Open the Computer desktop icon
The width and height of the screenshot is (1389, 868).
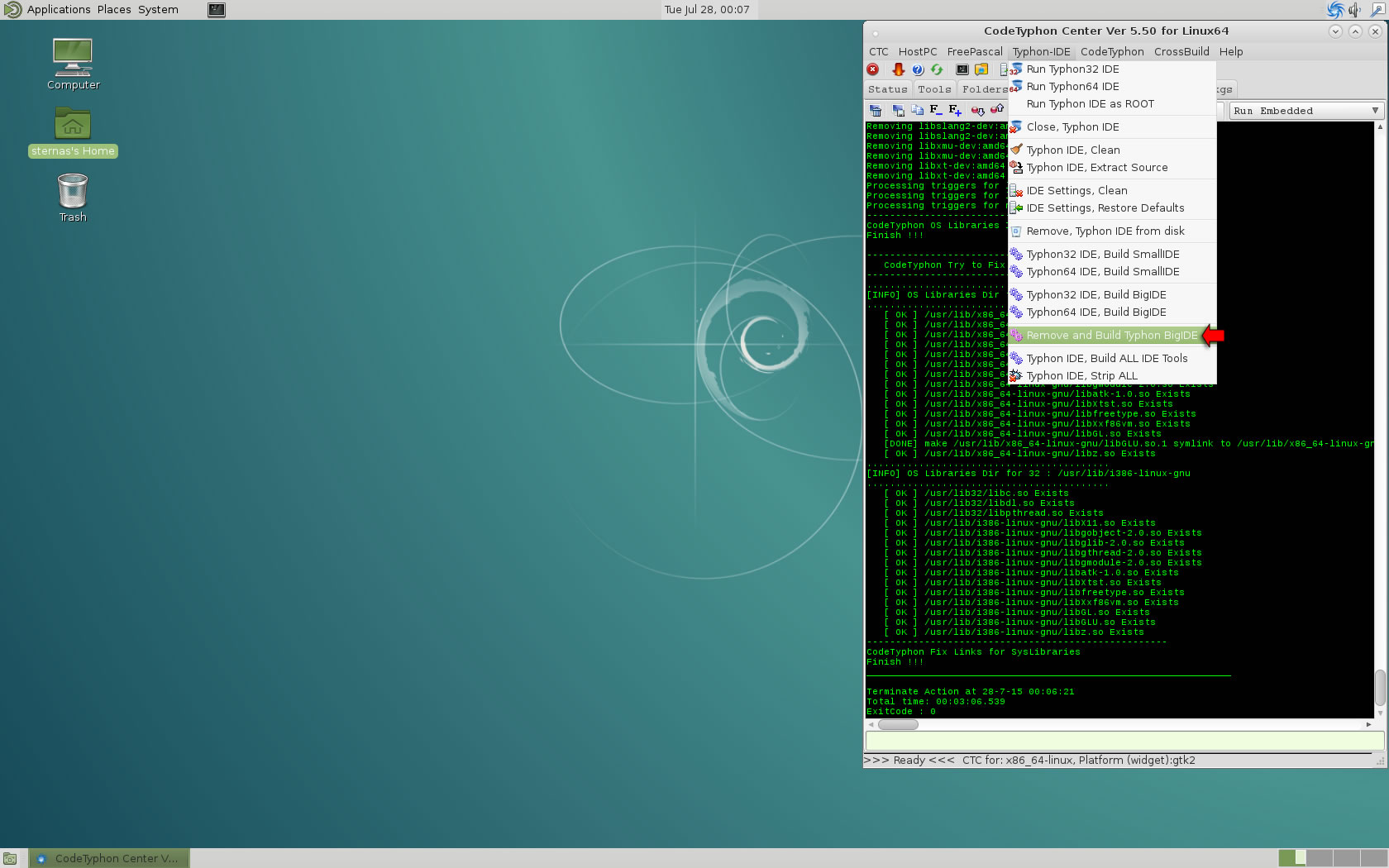coord(73,64)
